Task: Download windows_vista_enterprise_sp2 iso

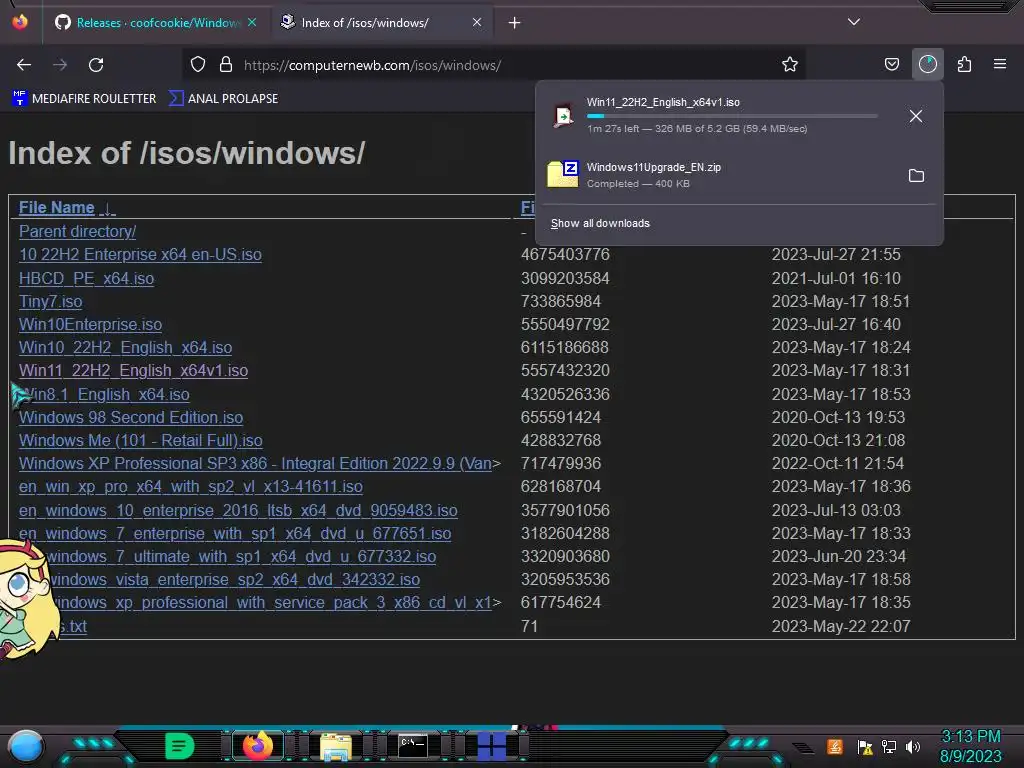Action: (x=234, y=579)
